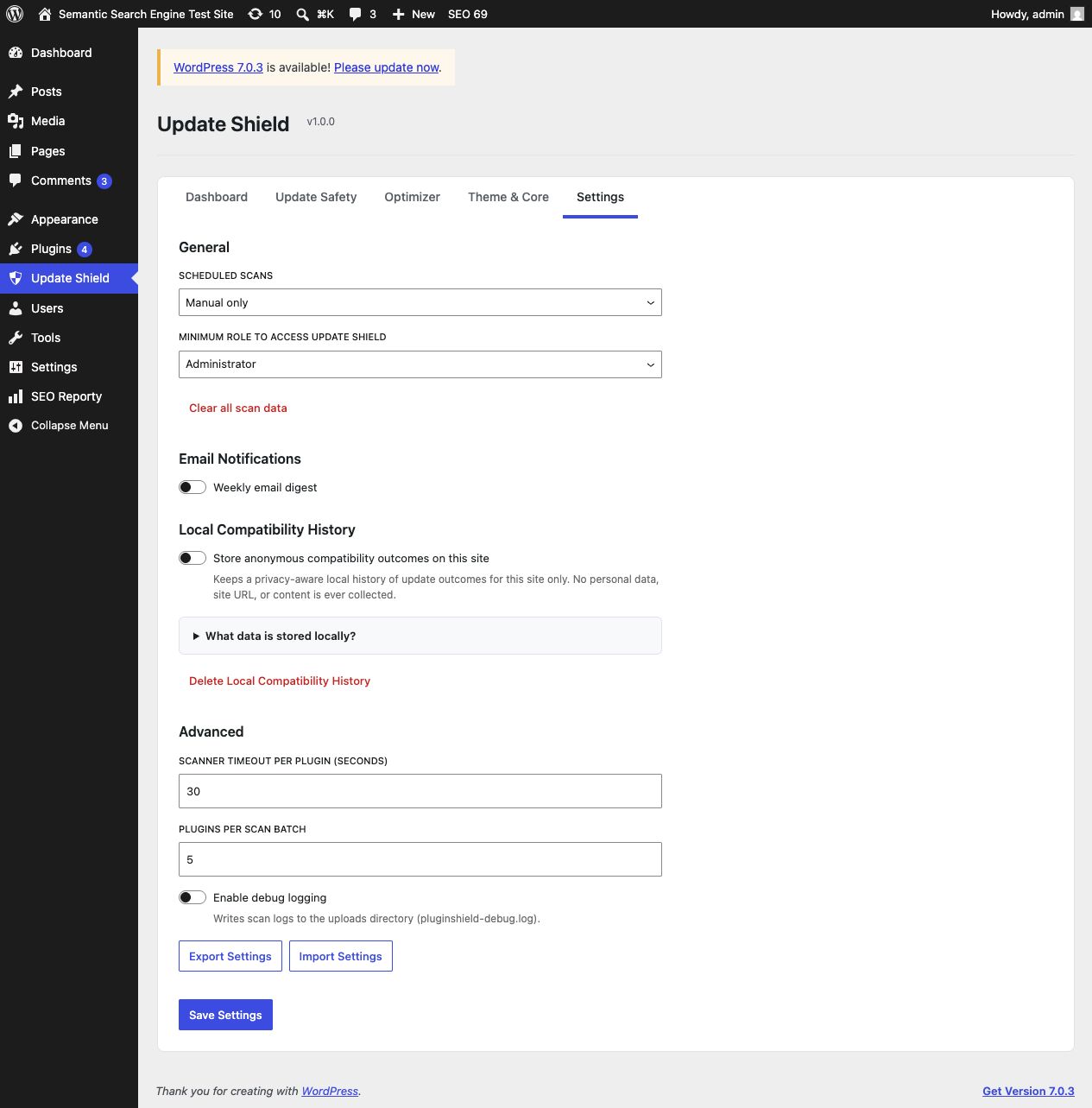This screenshot has height=1108, width=1092.
Task: Open the WordPress footer link
Action: click(x=330, y=1091)
